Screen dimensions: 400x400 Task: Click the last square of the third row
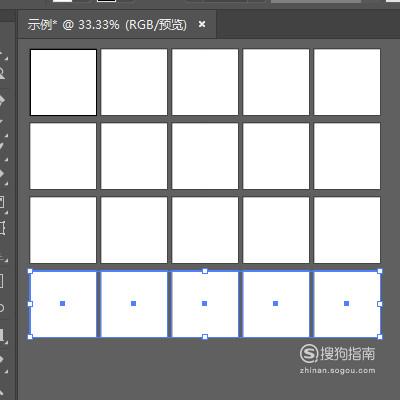pos(347,230)
